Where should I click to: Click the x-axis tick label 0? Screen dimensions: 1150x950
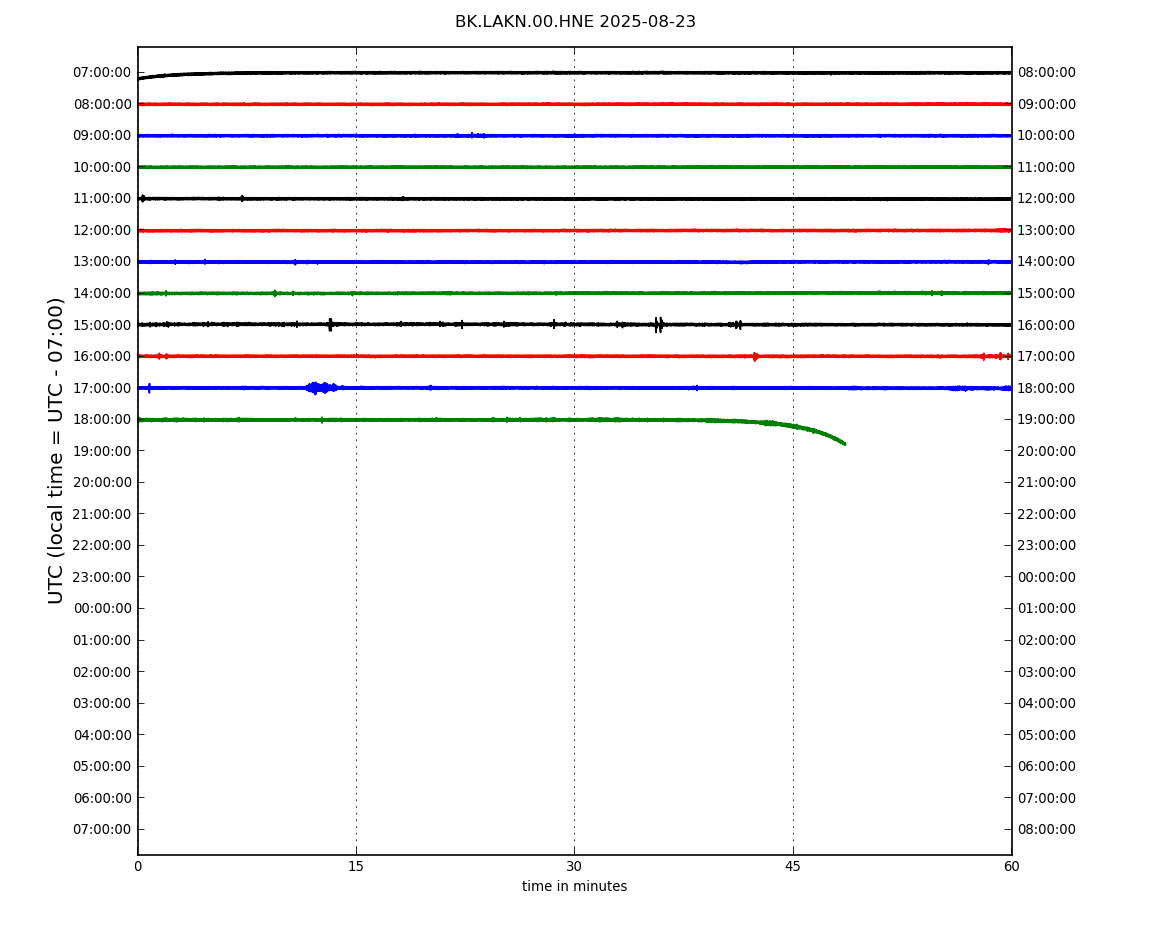[138, 866]
